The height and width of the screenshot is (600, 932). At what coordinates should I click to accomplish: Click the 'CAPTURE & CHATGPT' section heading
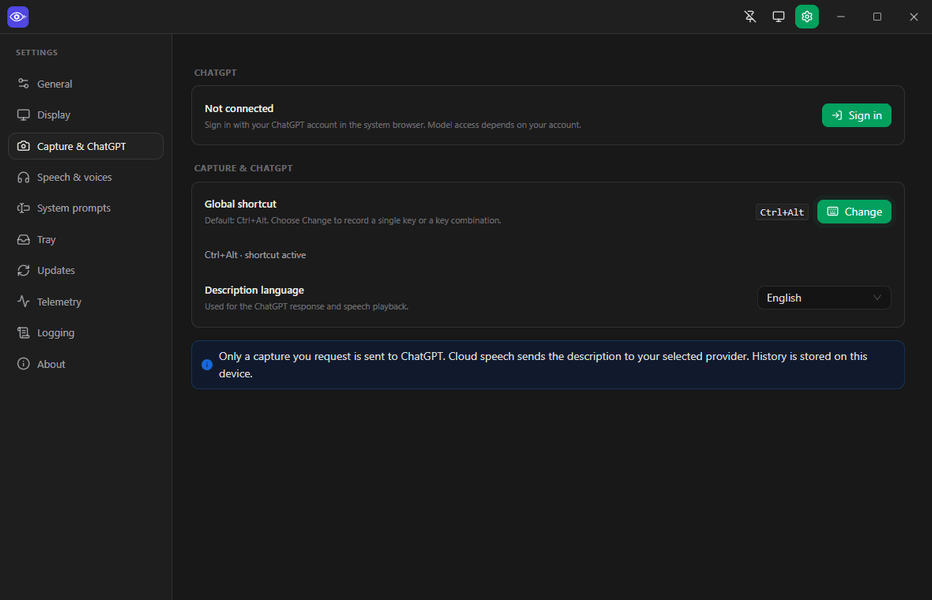(x=243, y=168)
